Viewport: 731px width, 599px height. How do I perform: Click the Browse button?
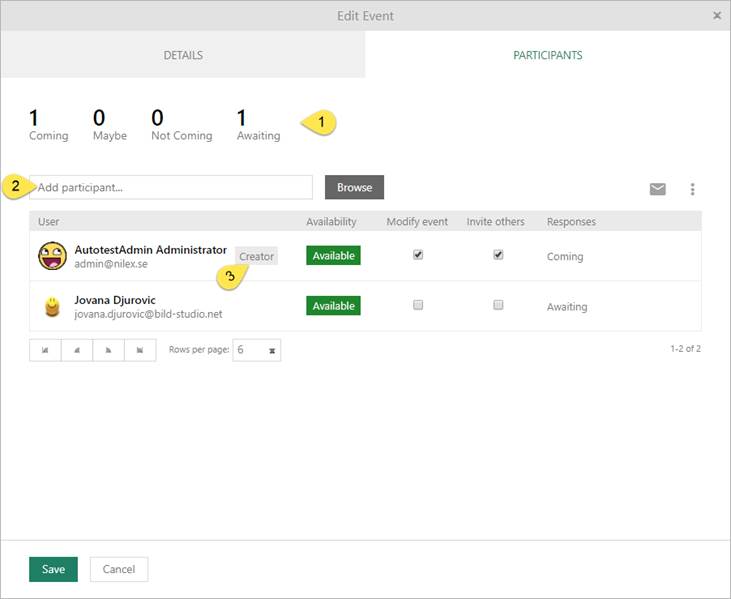pos(354,187)
